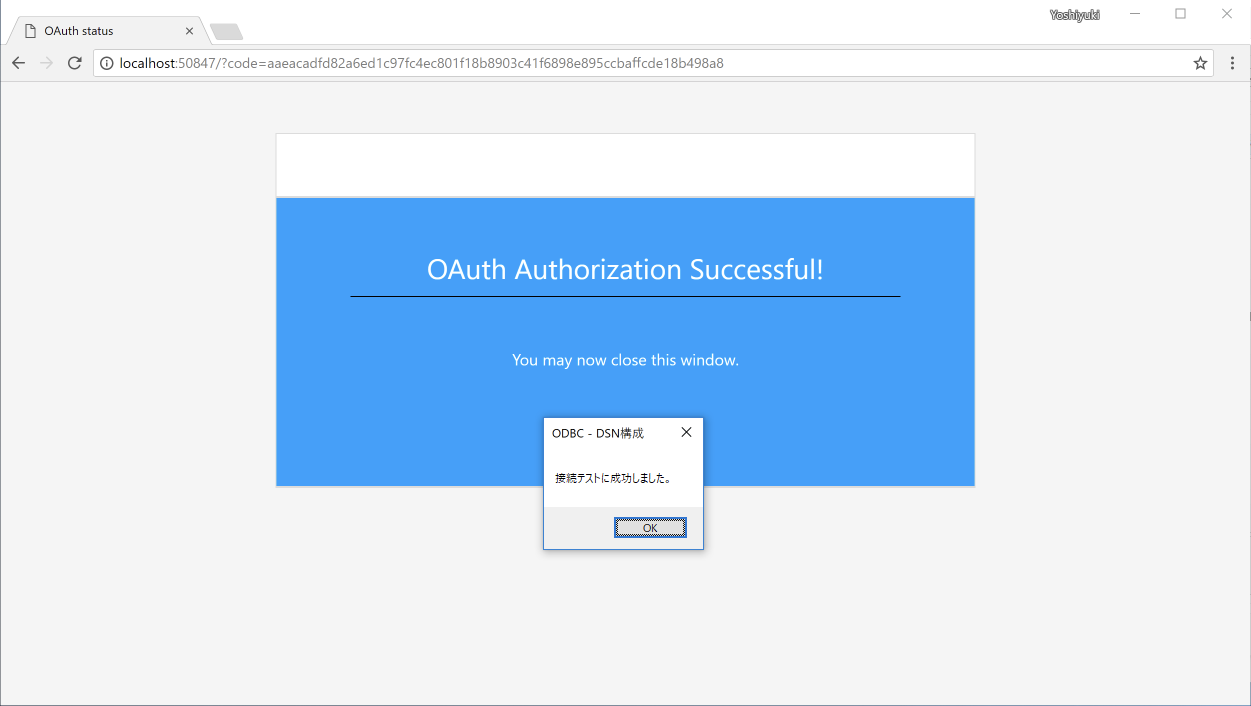
Task: Select the URL in the address bar
Action: 420,62
